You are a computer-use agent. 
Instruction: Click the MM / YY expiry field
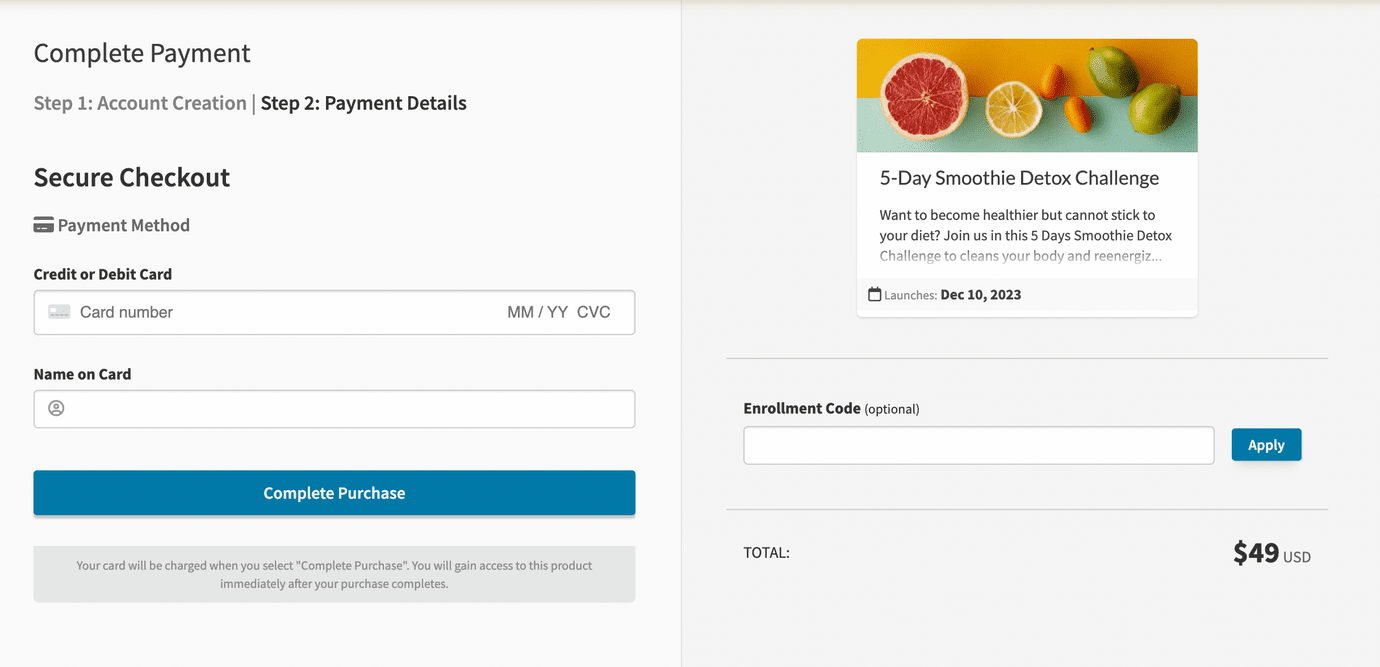point(537,312)
